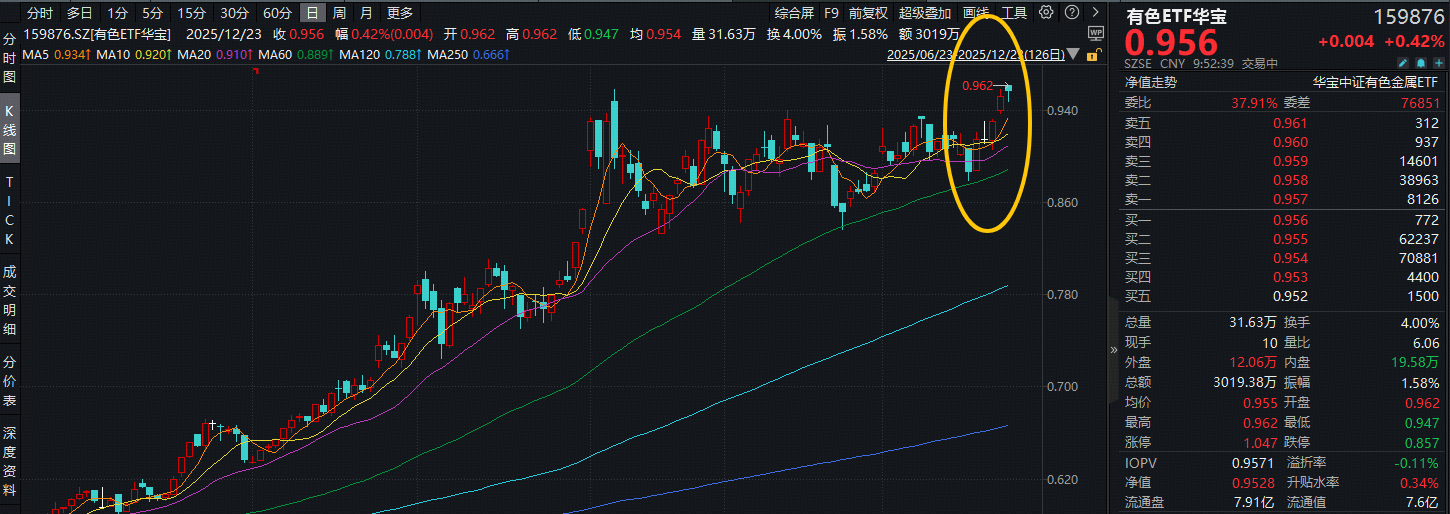The image size is (1450, 514).
Task: Open the date range dropdown triangle
Action: pyautogui.click(x=1074, y=54)
